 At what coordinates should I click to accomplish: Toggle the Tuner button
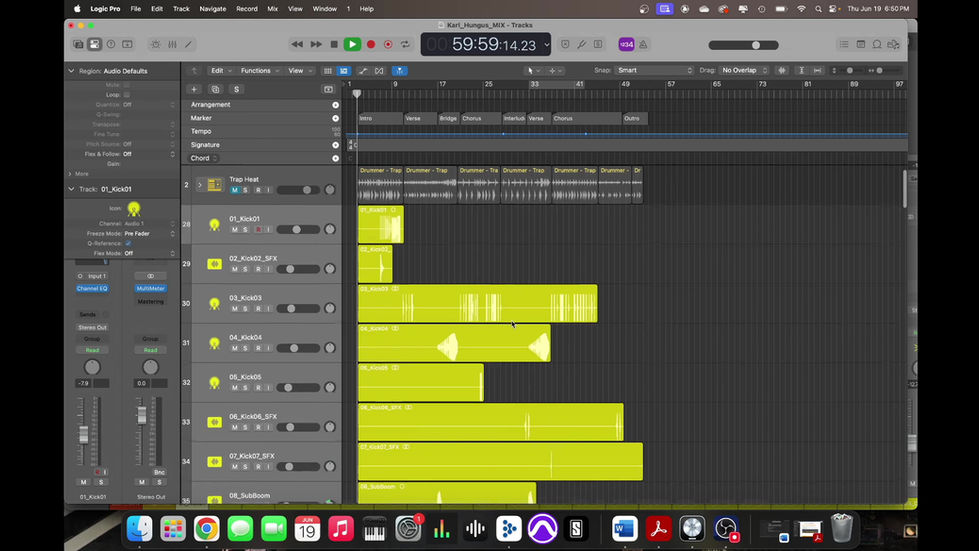click(x=581, y=44)
